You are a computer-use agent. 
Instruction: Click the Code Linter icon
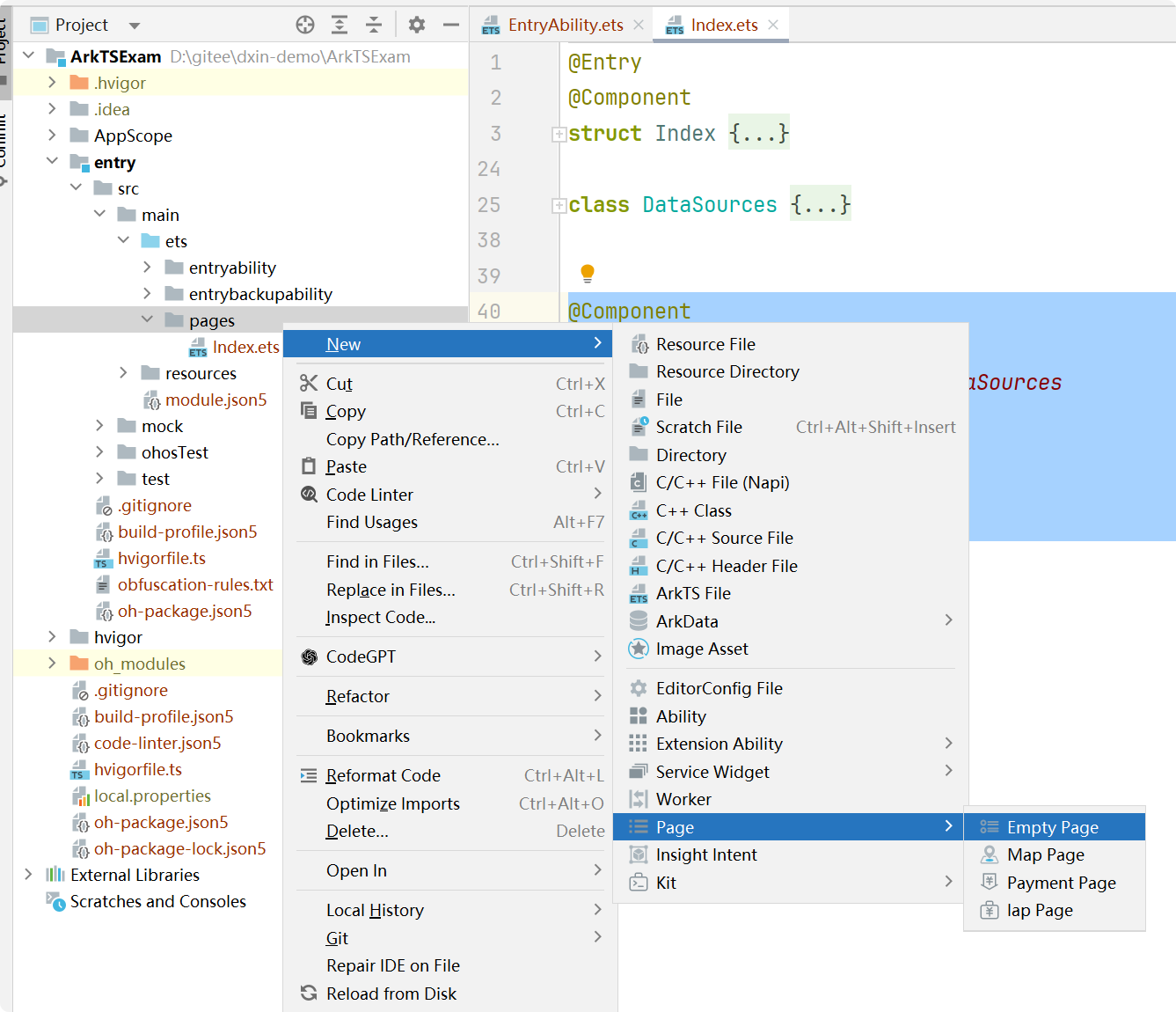309,494
